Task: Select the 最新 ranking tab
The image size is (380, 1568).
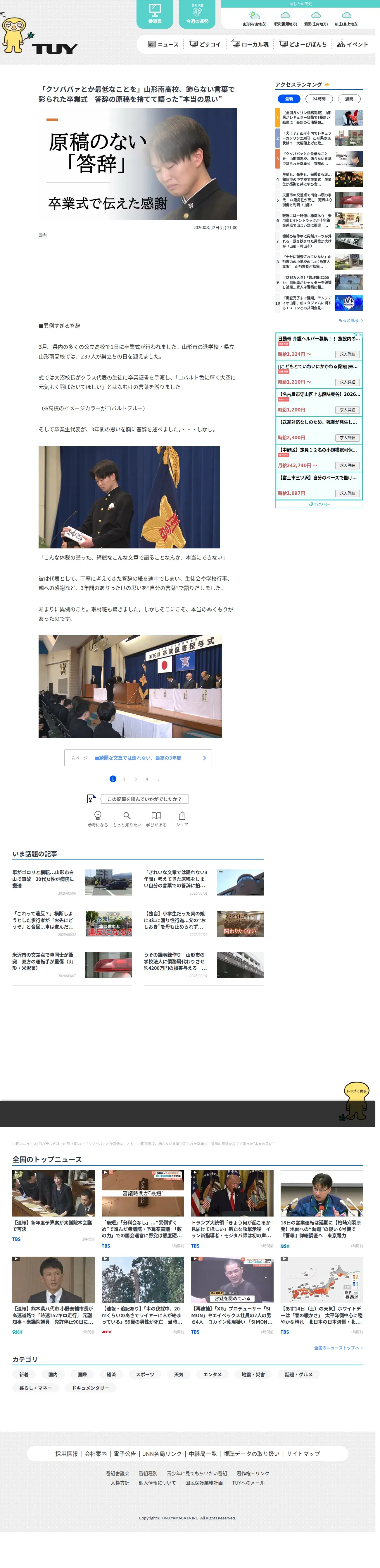Action: (x=289, y=99)
